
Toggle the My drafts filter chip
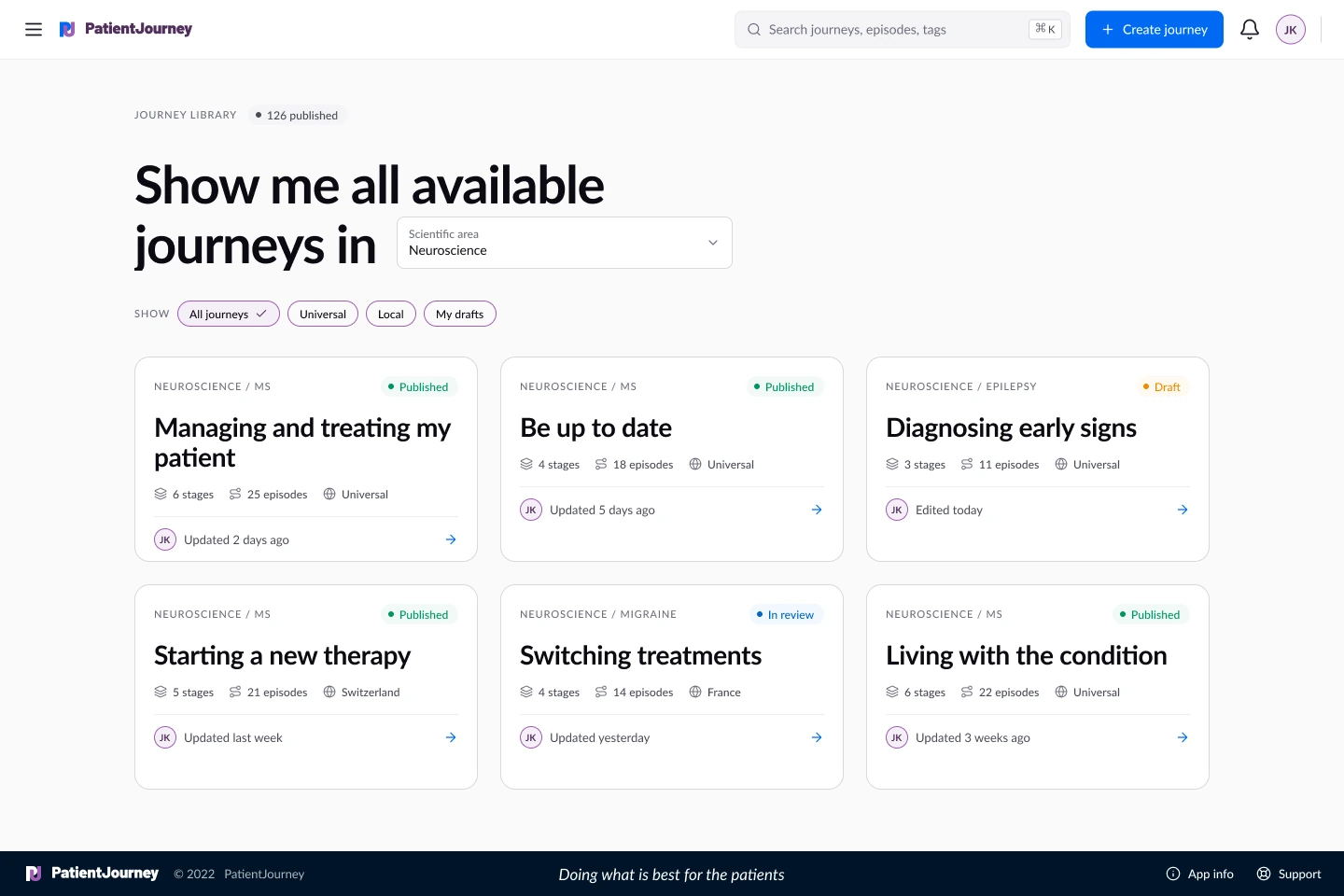[x=460, y=314]
